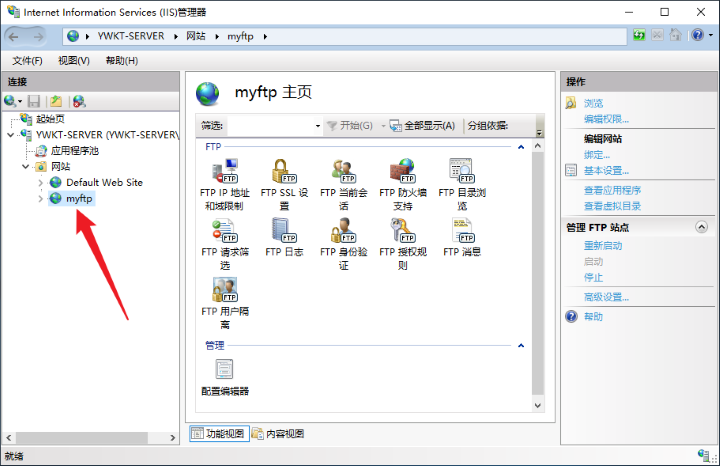720x466 pixels.
Task: Click the save icon in connections toolbar
Action: [x=34, y=101]
